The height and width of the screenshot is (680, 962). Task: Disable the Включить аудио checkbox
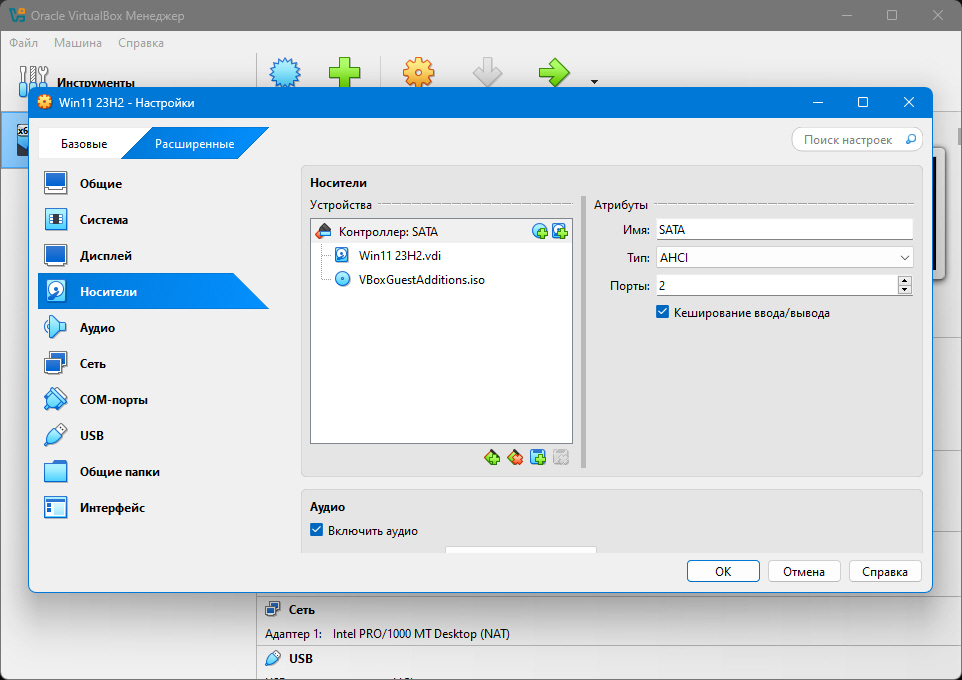click(x=317, y=530)
